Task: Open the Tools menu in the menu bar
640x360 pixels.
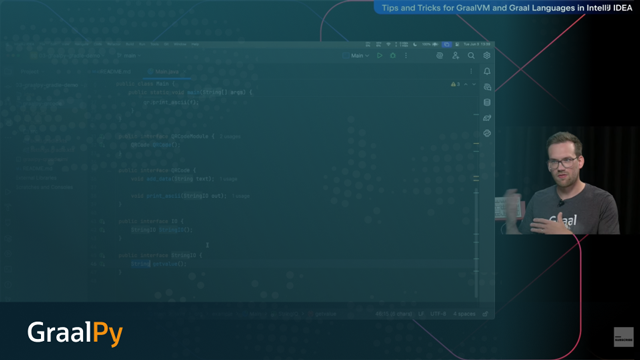Action: [x=154, y=44]
